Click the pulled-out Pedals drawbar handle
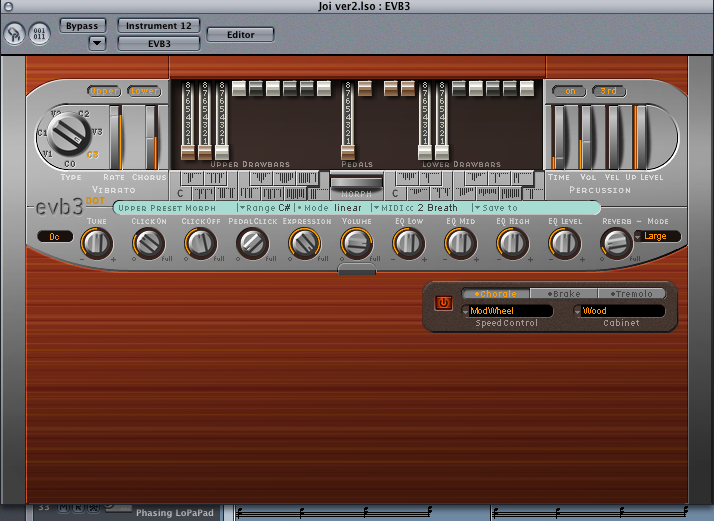The image size is (714, 521). pos(348,151)
